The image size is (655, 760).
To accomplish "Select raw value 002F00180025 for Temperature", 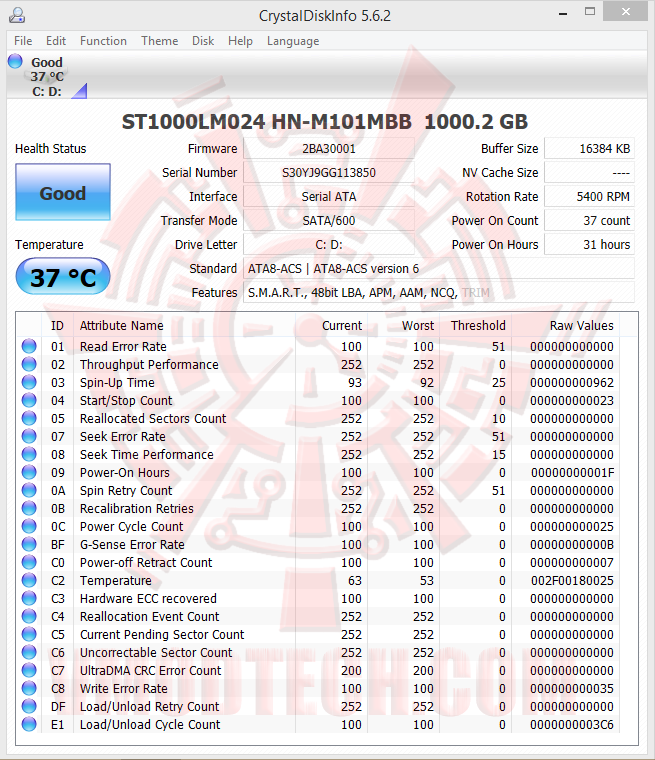I will [x=572, y=580].
